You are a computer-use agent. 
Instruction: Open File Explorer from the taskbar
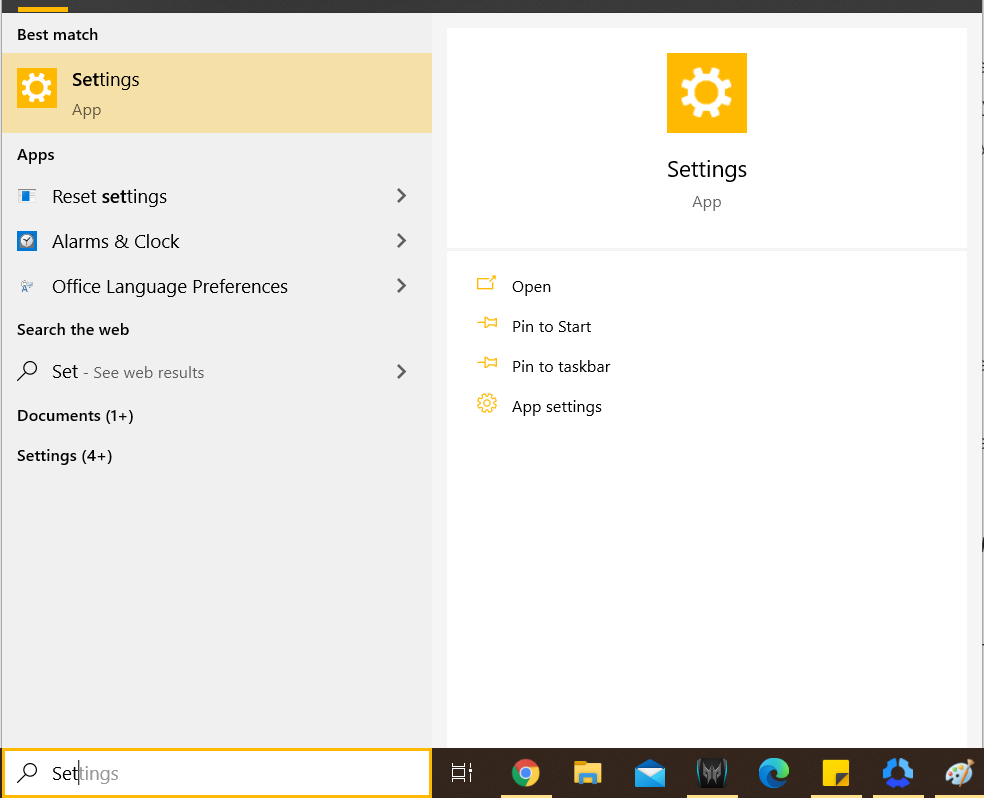coord(587,773)
